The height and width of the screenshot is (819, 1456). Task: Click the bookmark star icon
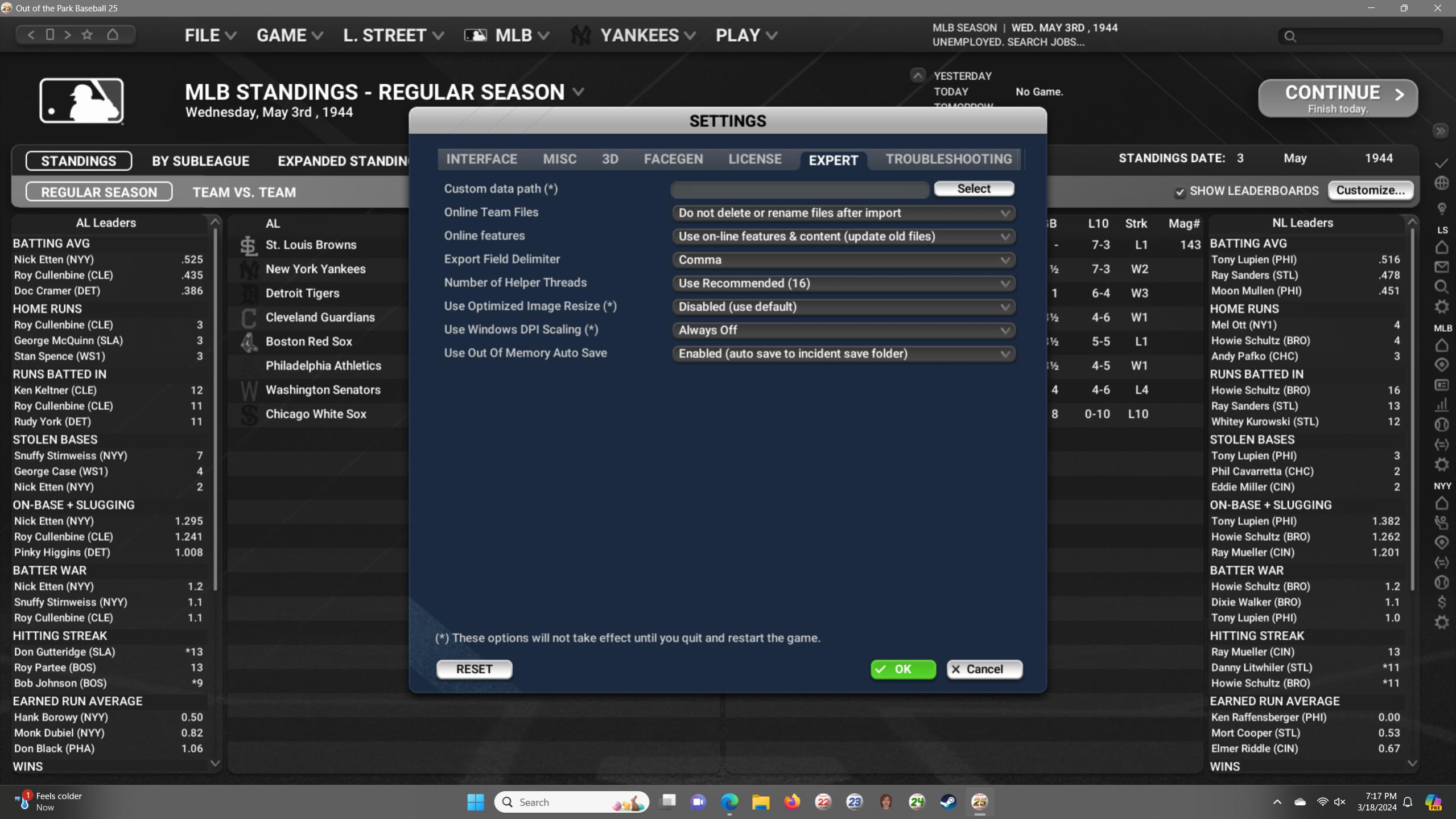point(87,35)
